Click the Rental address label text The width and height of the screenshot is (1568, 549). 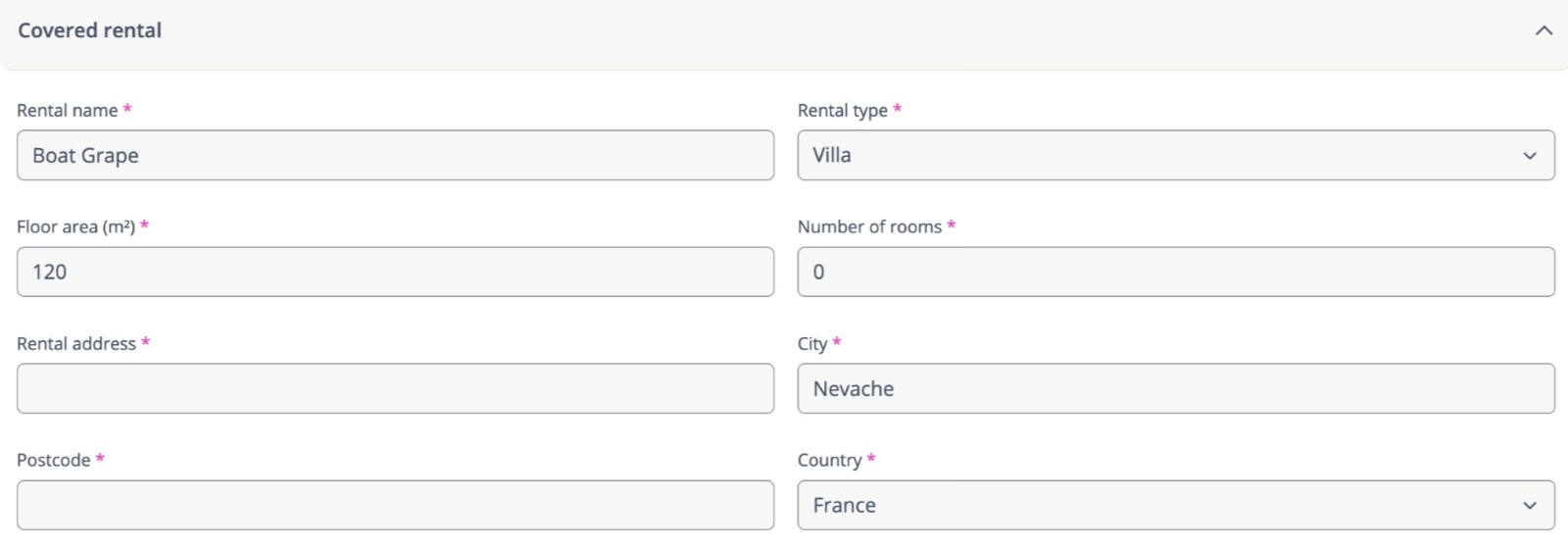[75, 343]
